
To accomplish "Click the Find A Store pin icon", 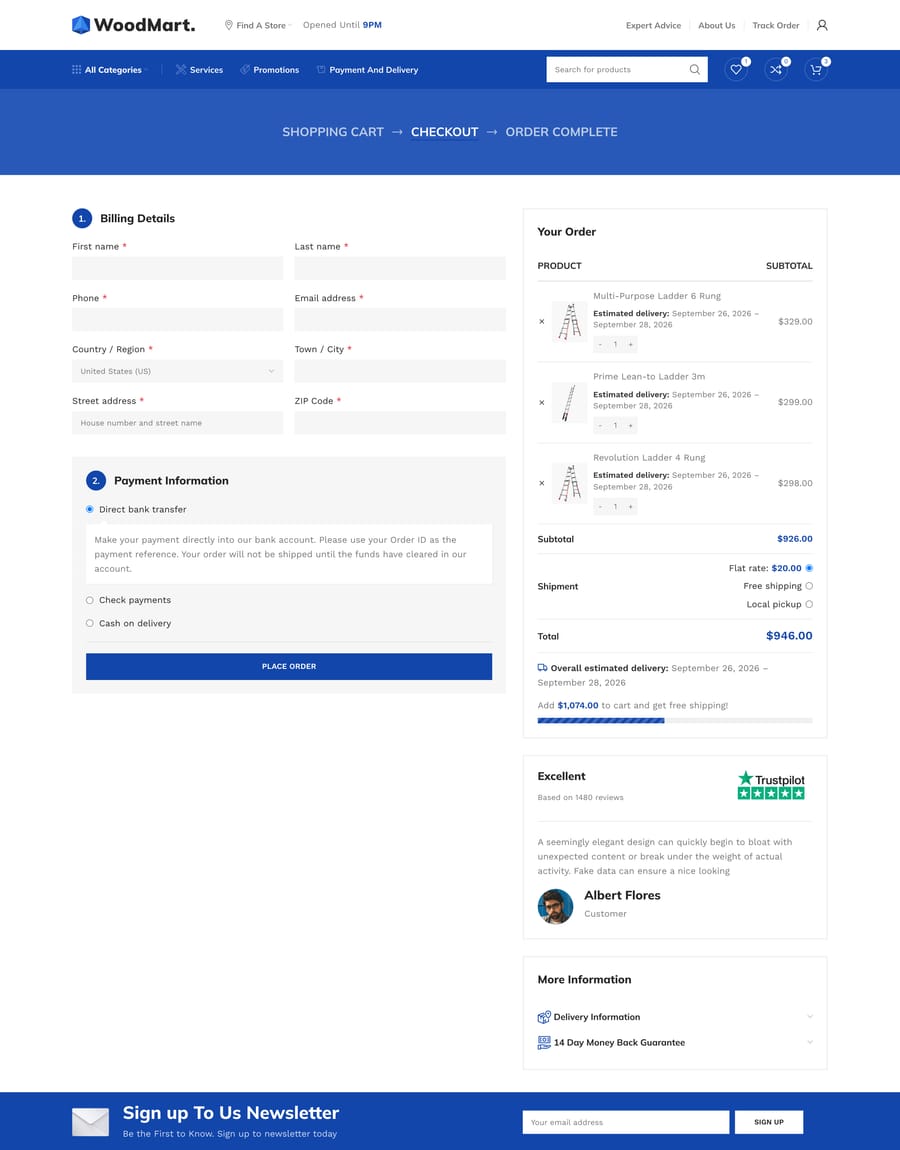I will pyautogui.click(x=228, y=25).
